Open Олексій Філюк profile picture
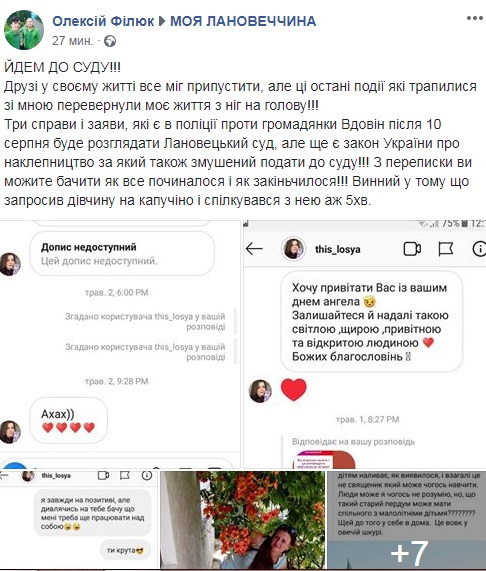This screenshot has height=571, width=486. (x=24, y=29)
